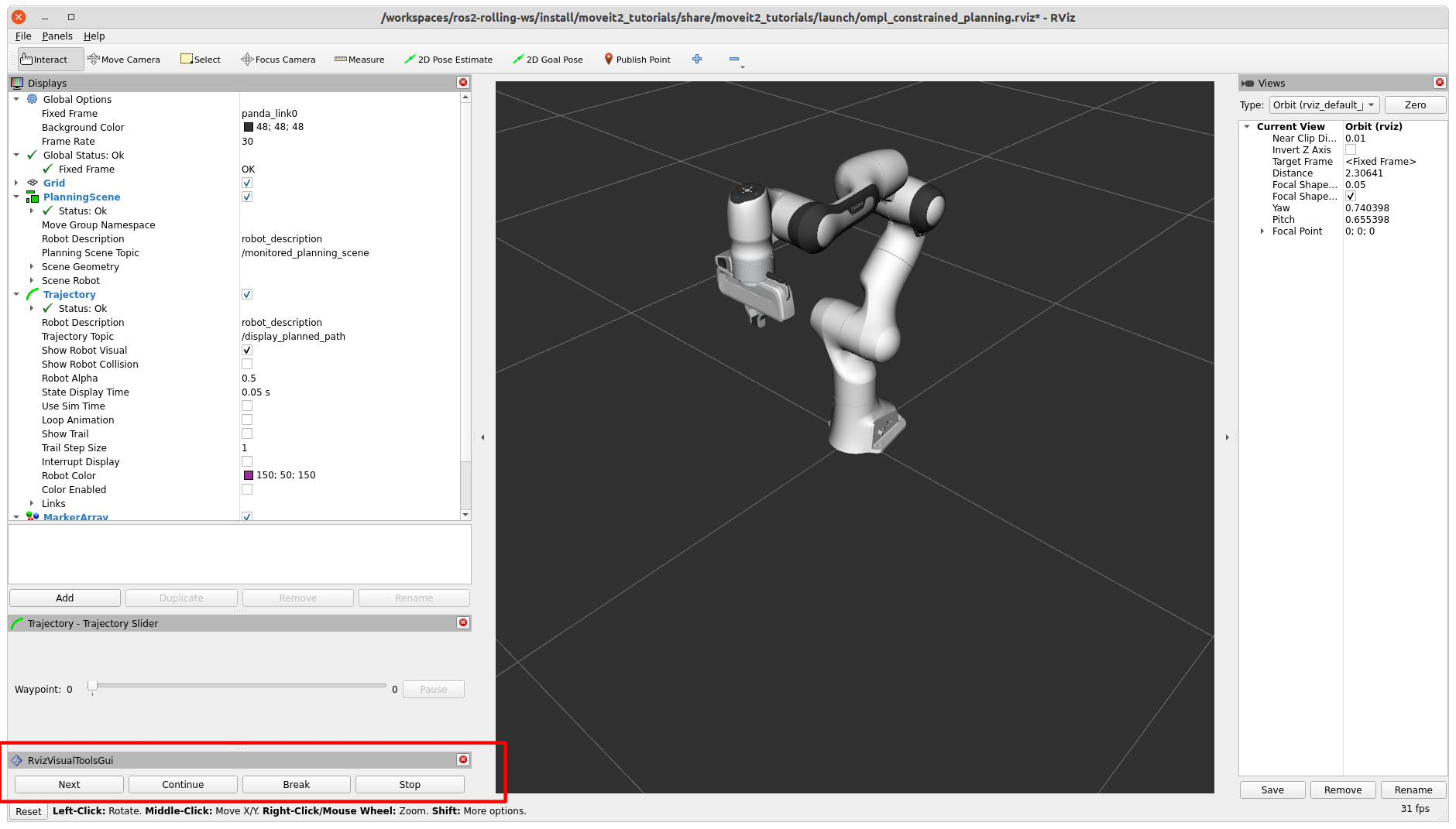Select the Move Camera tool
This screenshot has width=1456, height=829.
tap(124, 60)
